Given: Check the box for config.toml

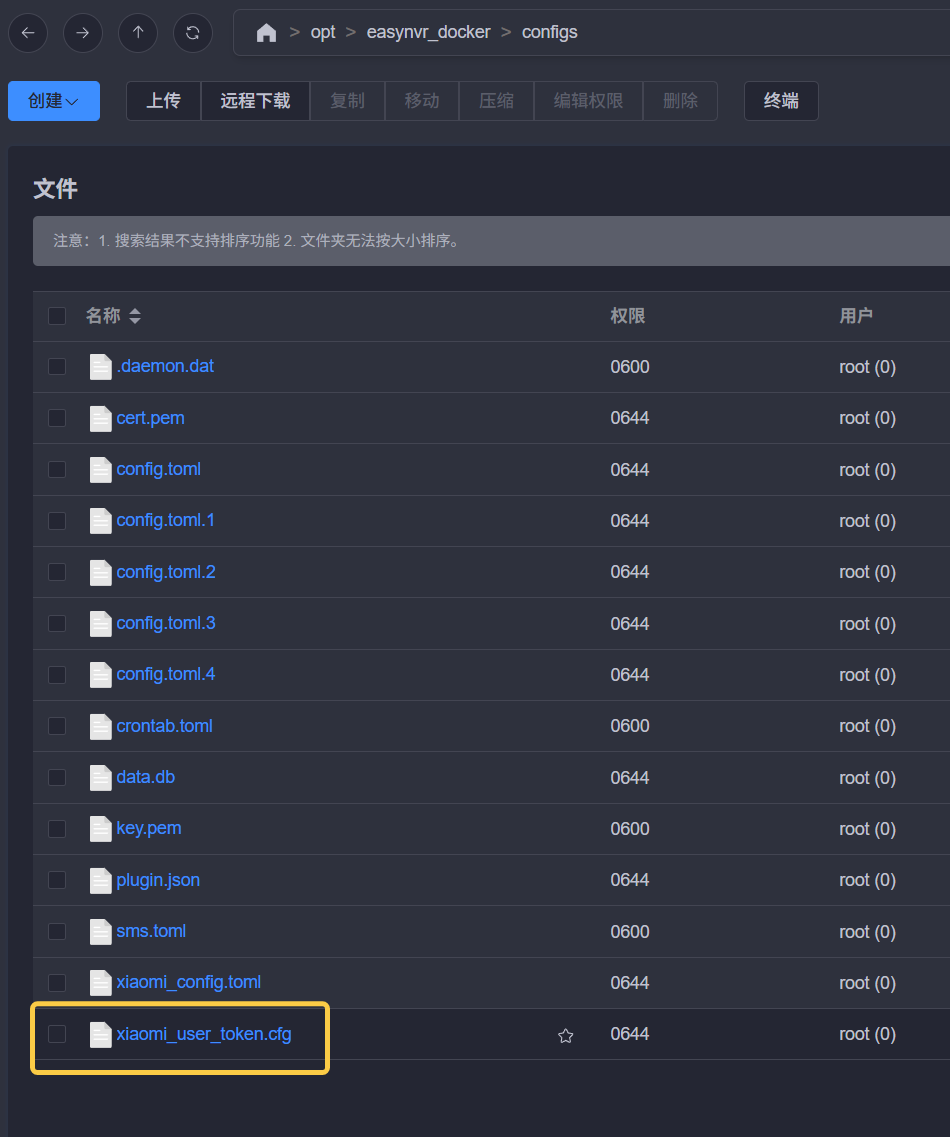Looking at the screenshot, I should [57, 470].
